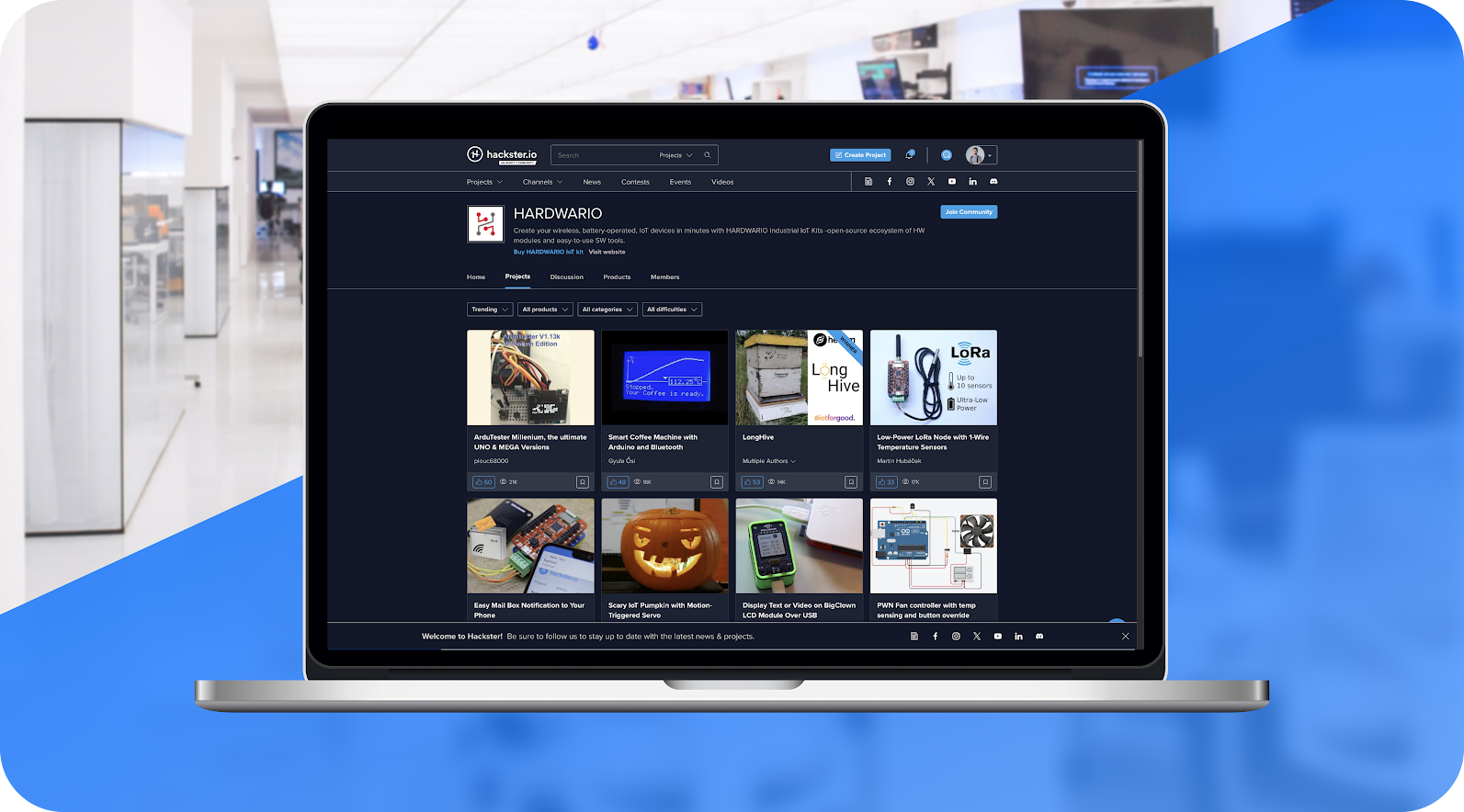Go to Events in the navigation bar
This screenshot has width=1464, height=812.
(680, 182)
